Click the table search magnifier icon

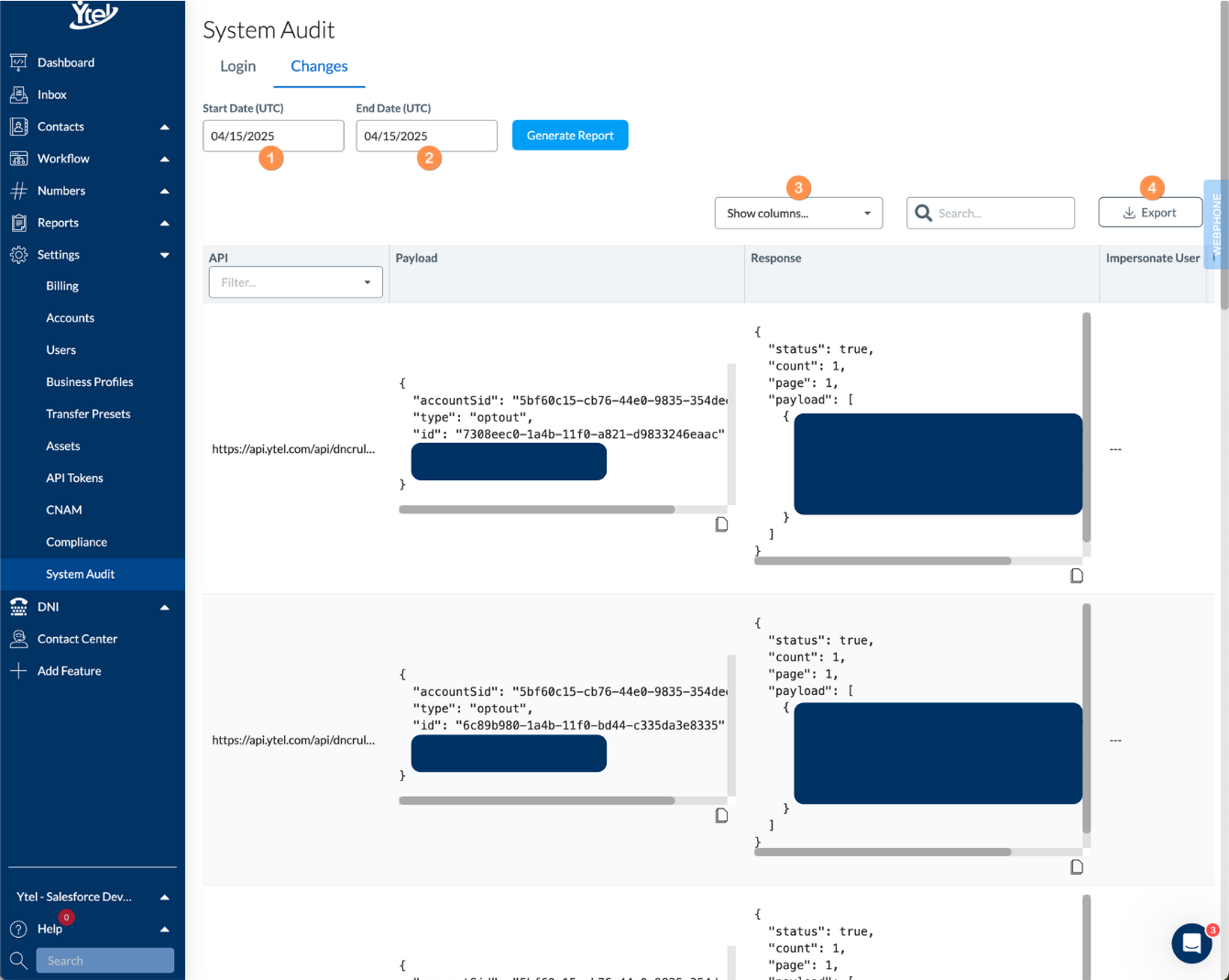[923, 213]
